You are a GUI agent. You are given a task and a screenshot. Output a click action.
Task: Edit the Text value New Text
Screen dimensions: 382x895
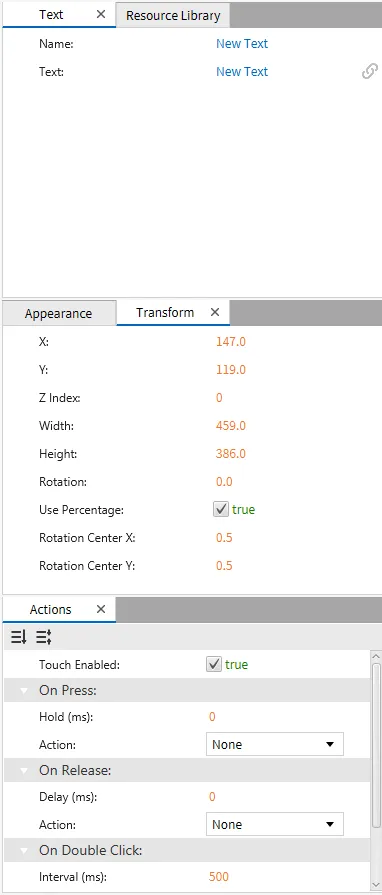click(242, 71)
